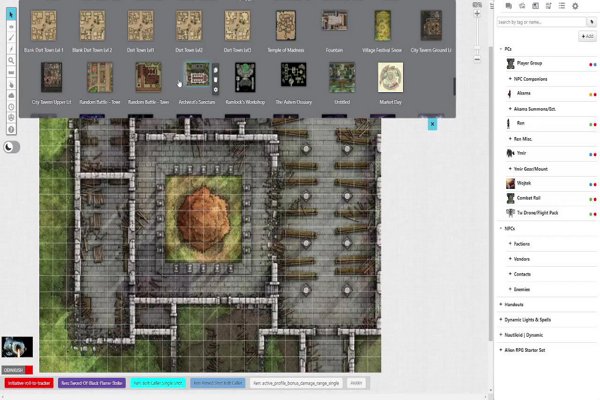Select the Market Day page thumbnail
Image resolution: width=600 pixels, height=400 pixels.
pos(390,78)
